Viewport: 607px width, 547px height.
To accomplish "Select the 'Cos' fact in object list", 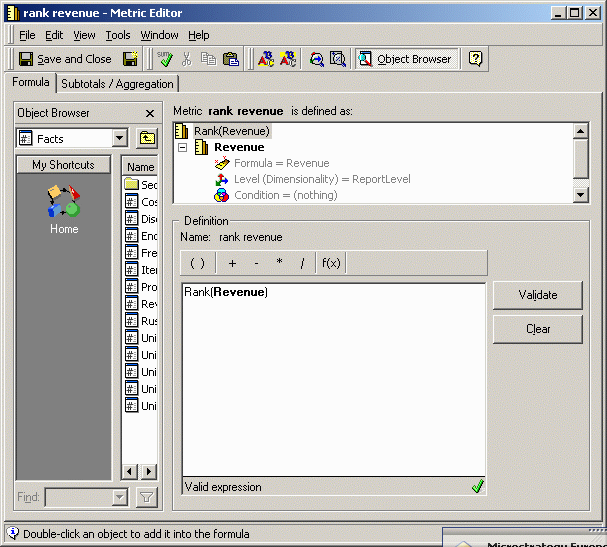I will pos(141,202).
